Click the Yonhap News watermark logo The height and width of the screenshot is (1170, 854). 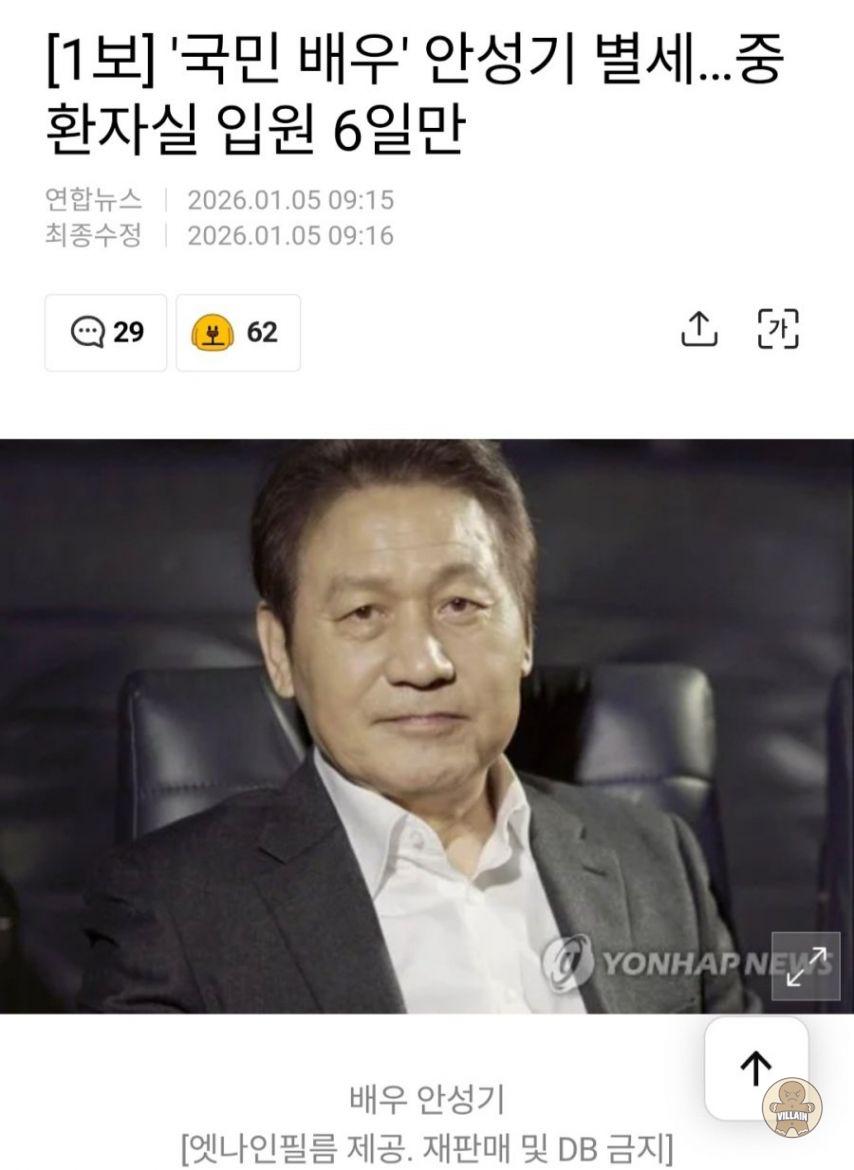click(686, 963)
